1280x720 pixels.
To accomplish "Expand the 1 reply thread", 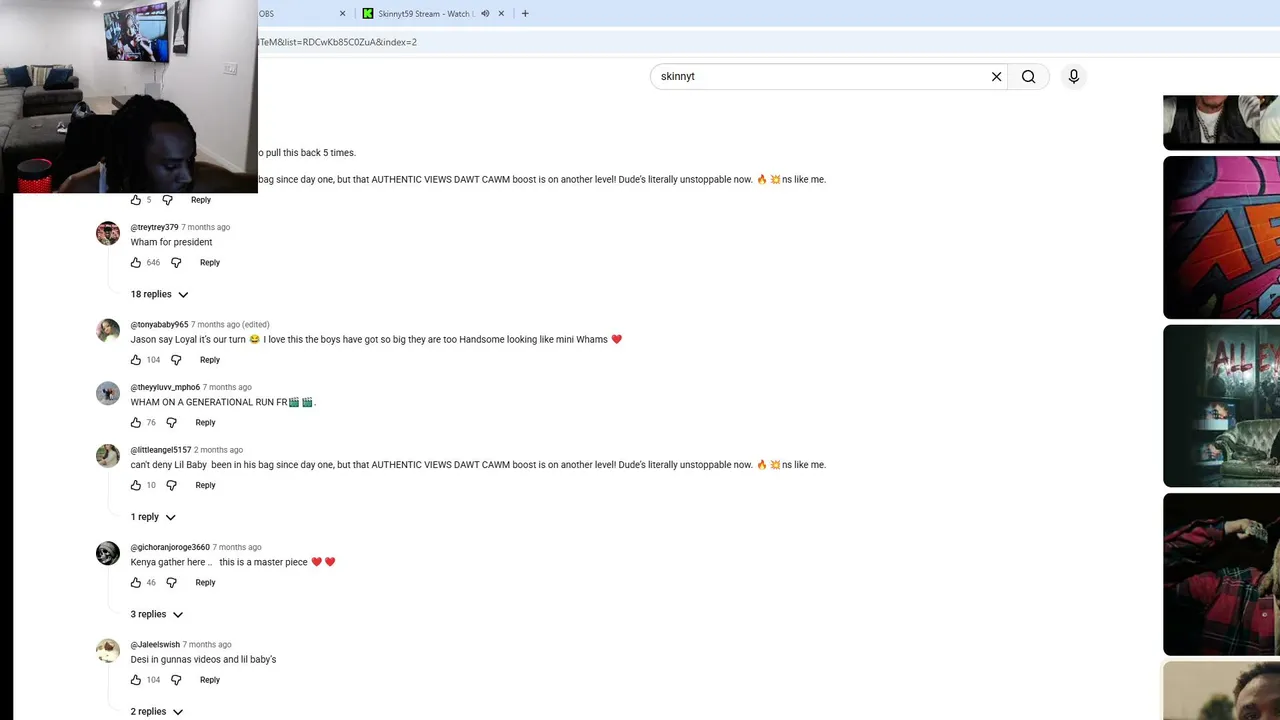I will (x=153, y=517).
